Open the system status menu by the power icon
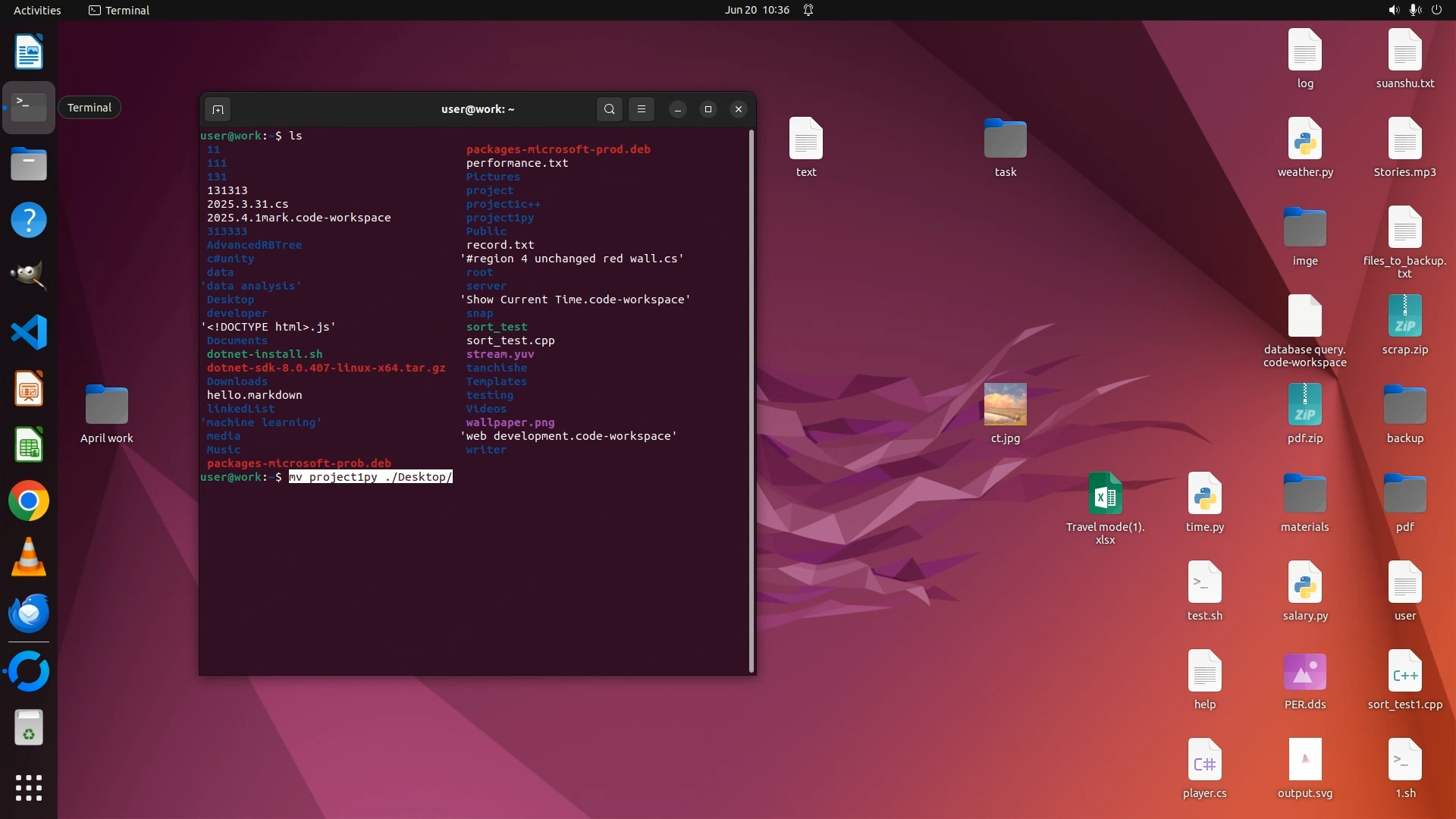Screen dimensions: 1456x819 click(x=1436, y=10)
